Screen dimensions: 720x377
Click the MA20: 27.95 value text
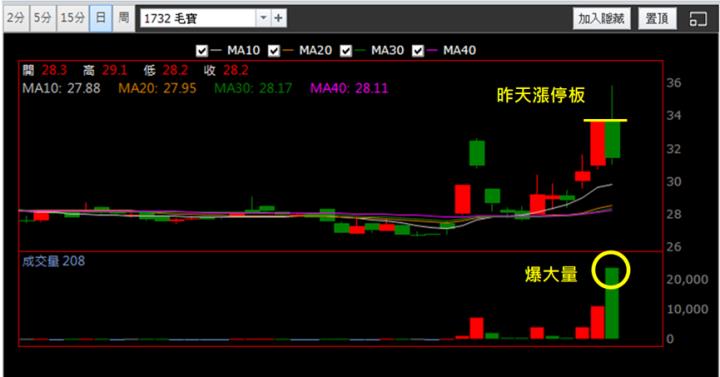click(158, 88)
